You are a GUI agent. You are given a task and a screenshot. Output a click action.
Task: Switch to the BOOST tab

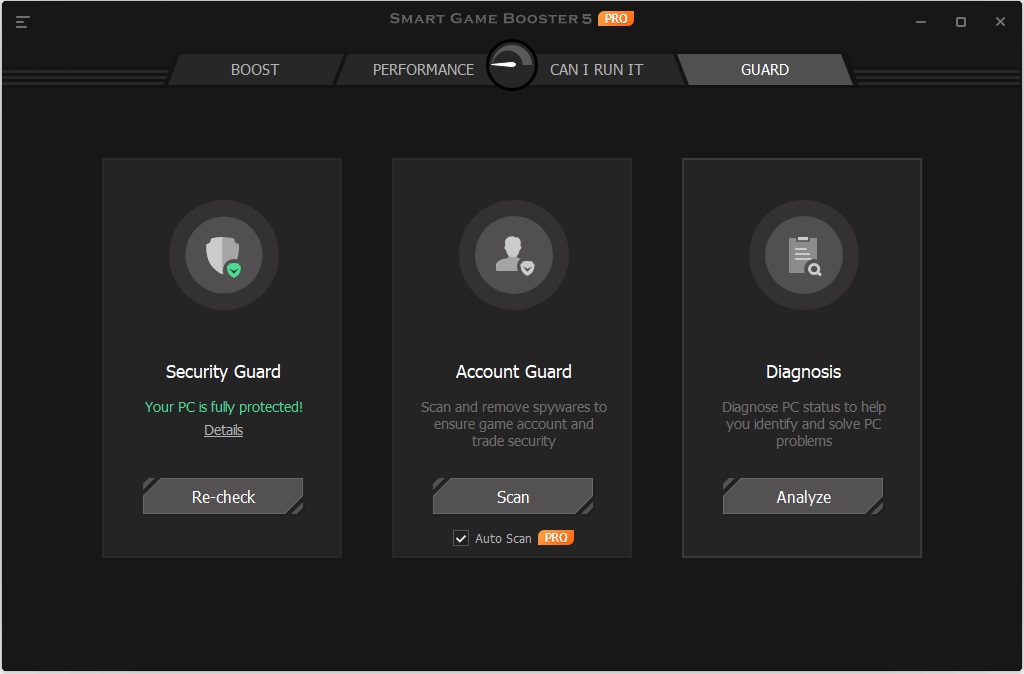[255, 69]
